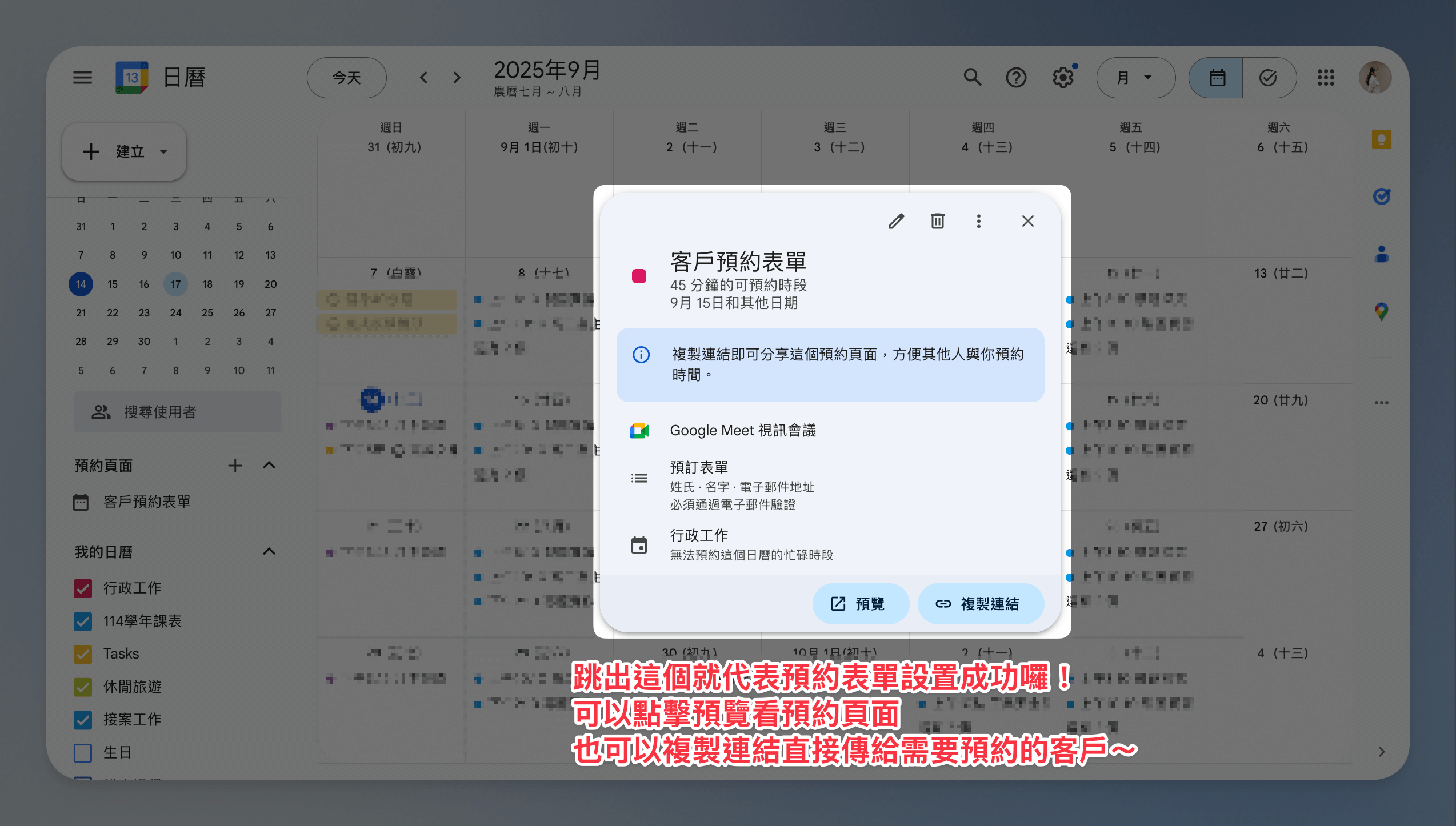
Task: Delete the booking page via trash icon
Action: coord(937,221)
